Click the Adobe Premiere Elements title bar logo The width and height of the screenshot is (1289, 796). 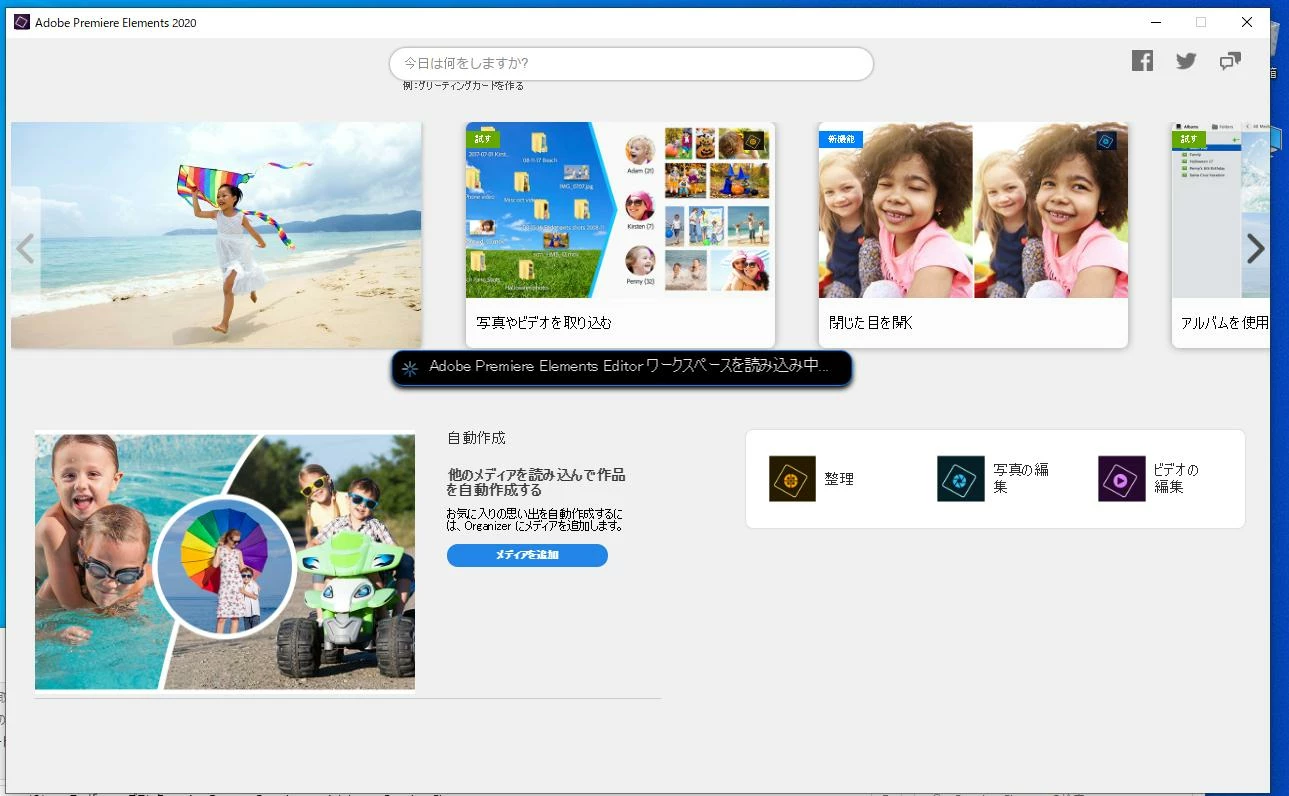22,22
